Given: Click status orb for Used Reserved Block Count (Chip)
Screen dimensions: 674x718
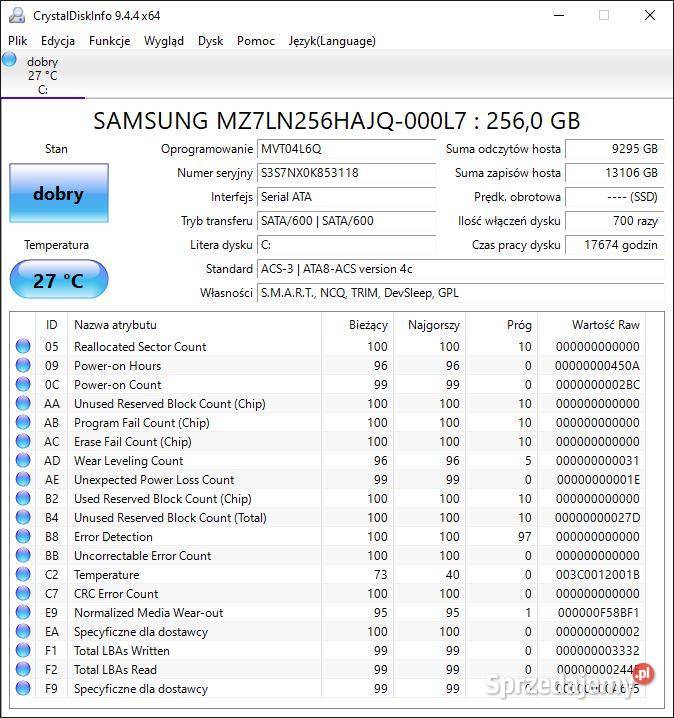Looking at the screenshot, I should coord(23,498).
